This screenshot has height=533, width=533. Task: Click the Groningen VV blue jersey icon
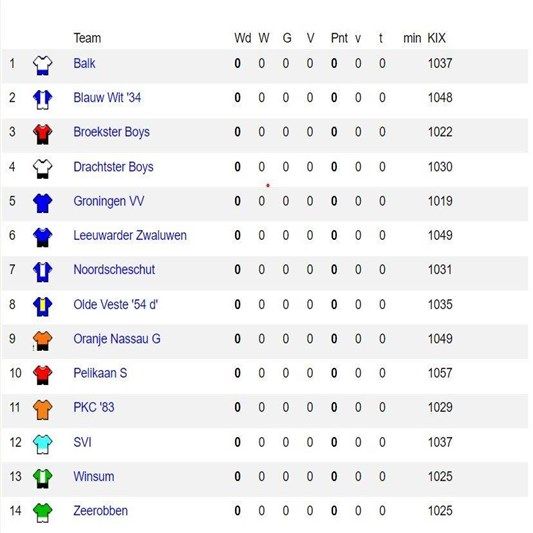[x=42, y=203]
